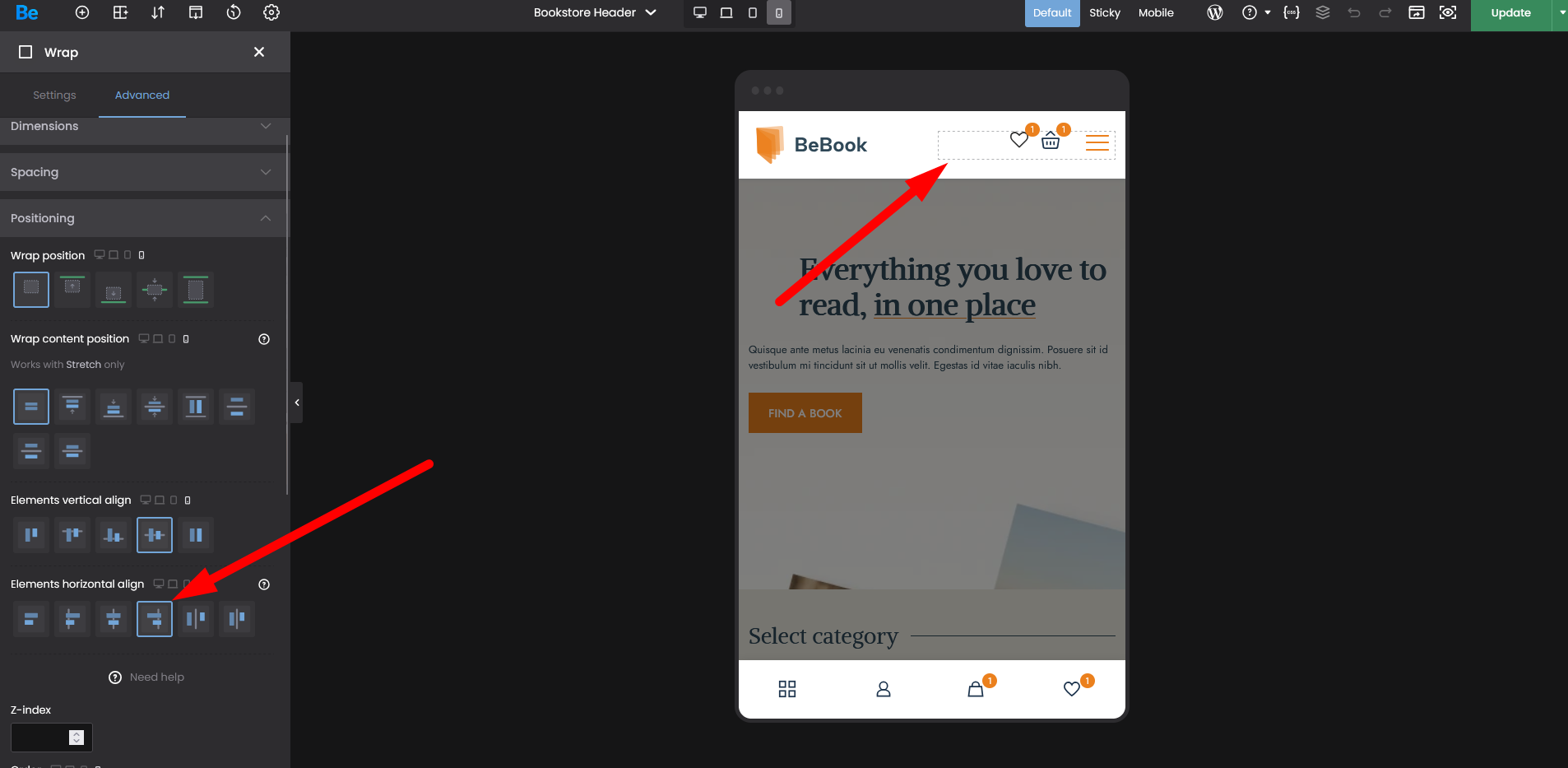
Task: Select right horizontal align for elements
Action: [155, 619]
